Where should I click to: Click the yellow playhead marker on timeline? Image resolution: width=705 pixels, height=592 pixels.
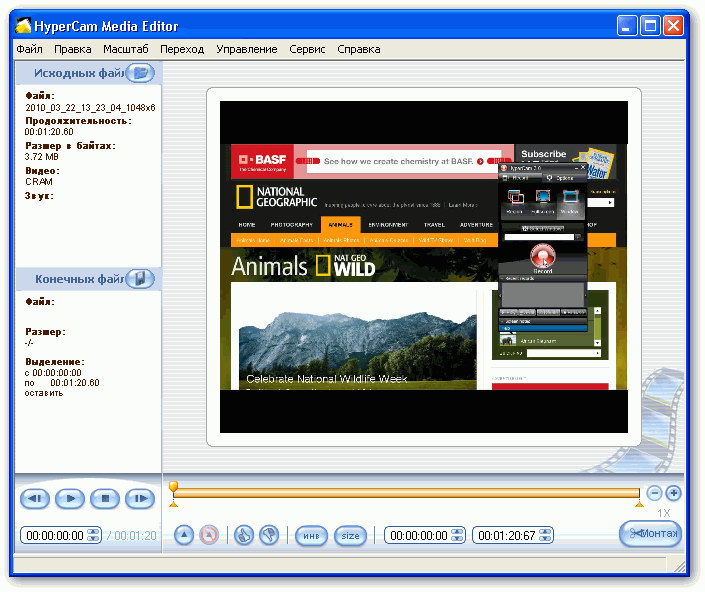(173, 486)
